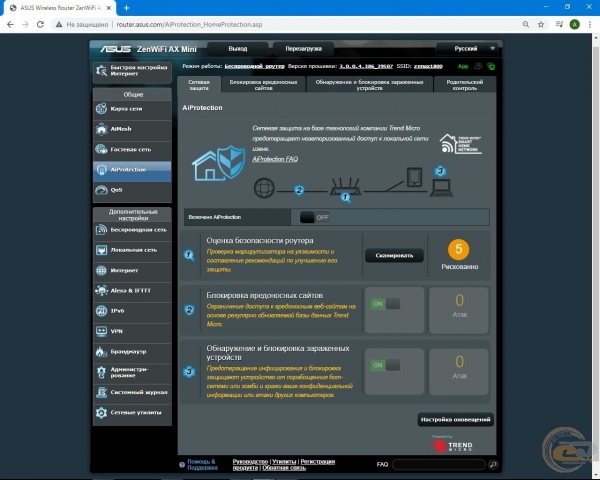The width and height of the screenshot is (600, 480).
Task: Click the Help & Support question icon
Action: click(182, 465)
